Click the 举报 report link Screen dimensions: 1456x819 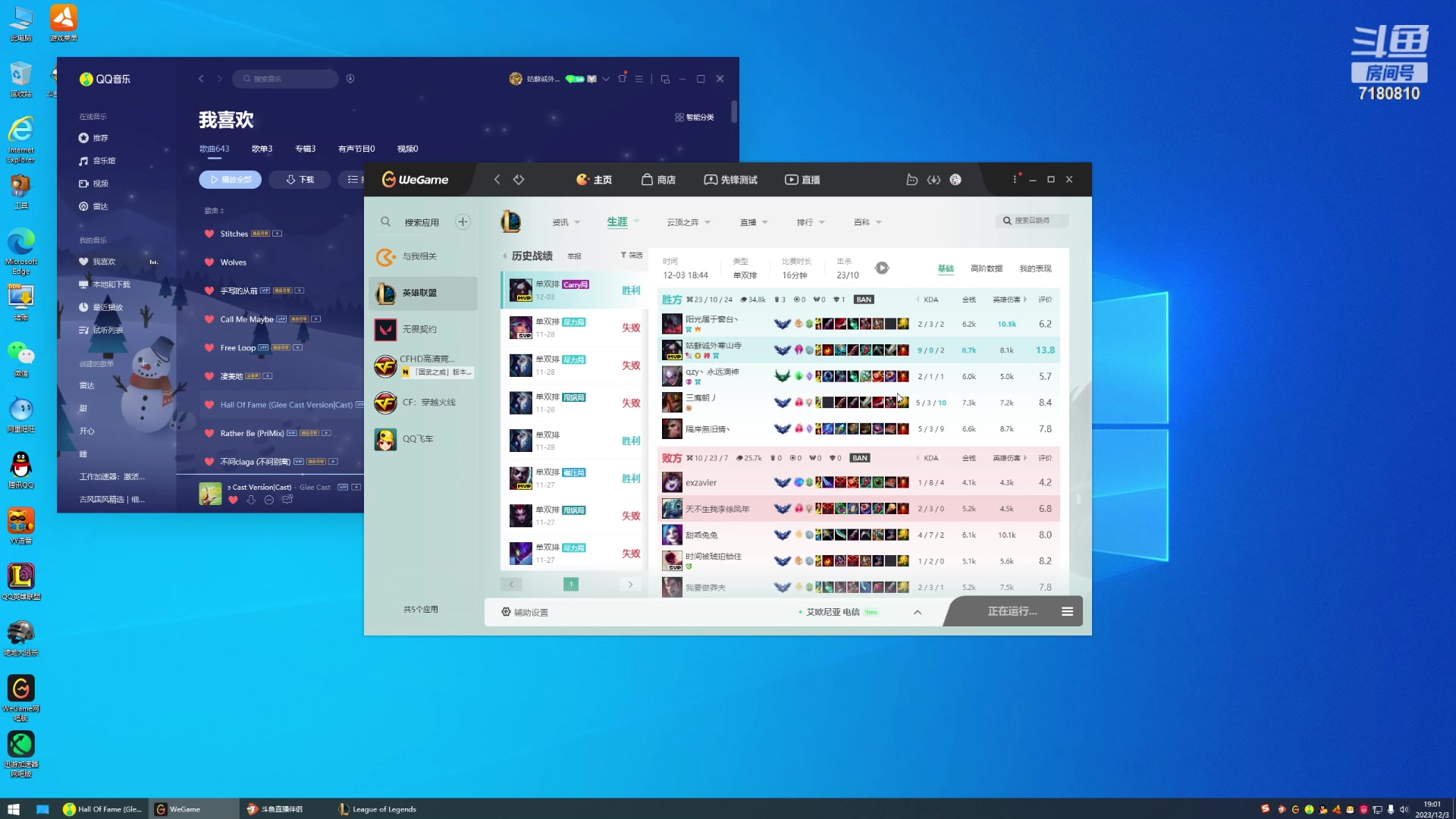click(x=575, y=256)
